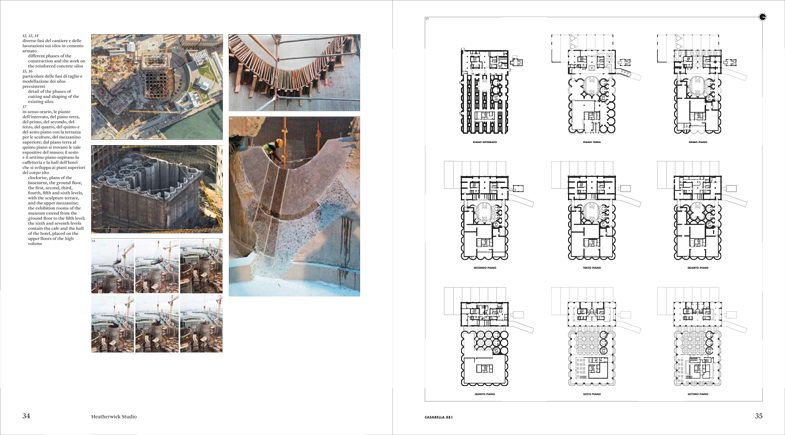Open the large photo with worker in yellow vest
This screenshot has height=435, width=785.
[x=294, y=207]
